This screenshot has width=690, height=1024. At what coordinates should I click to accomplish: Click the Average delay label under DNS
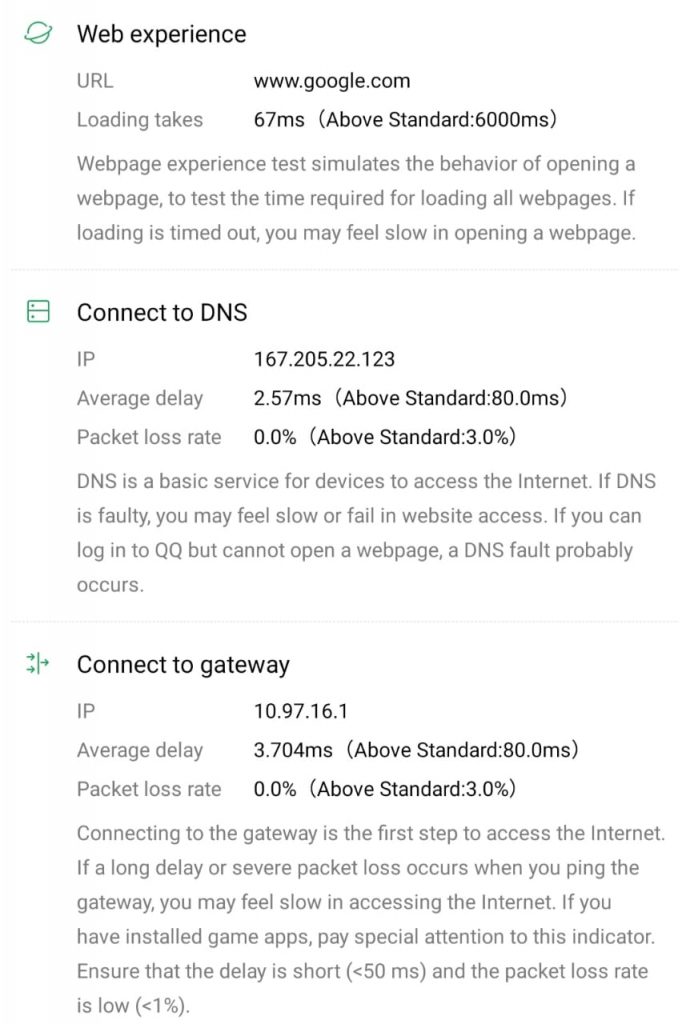pos(140,398)
